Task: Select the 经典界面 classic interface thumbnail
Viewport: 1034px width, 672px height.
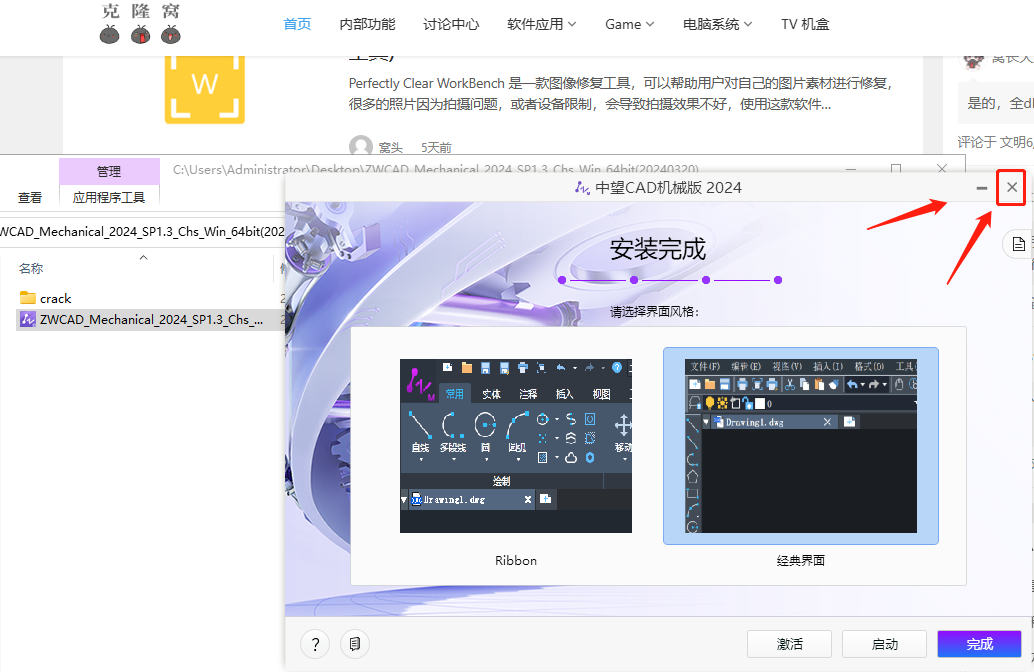Action: [x=801, y=446]
